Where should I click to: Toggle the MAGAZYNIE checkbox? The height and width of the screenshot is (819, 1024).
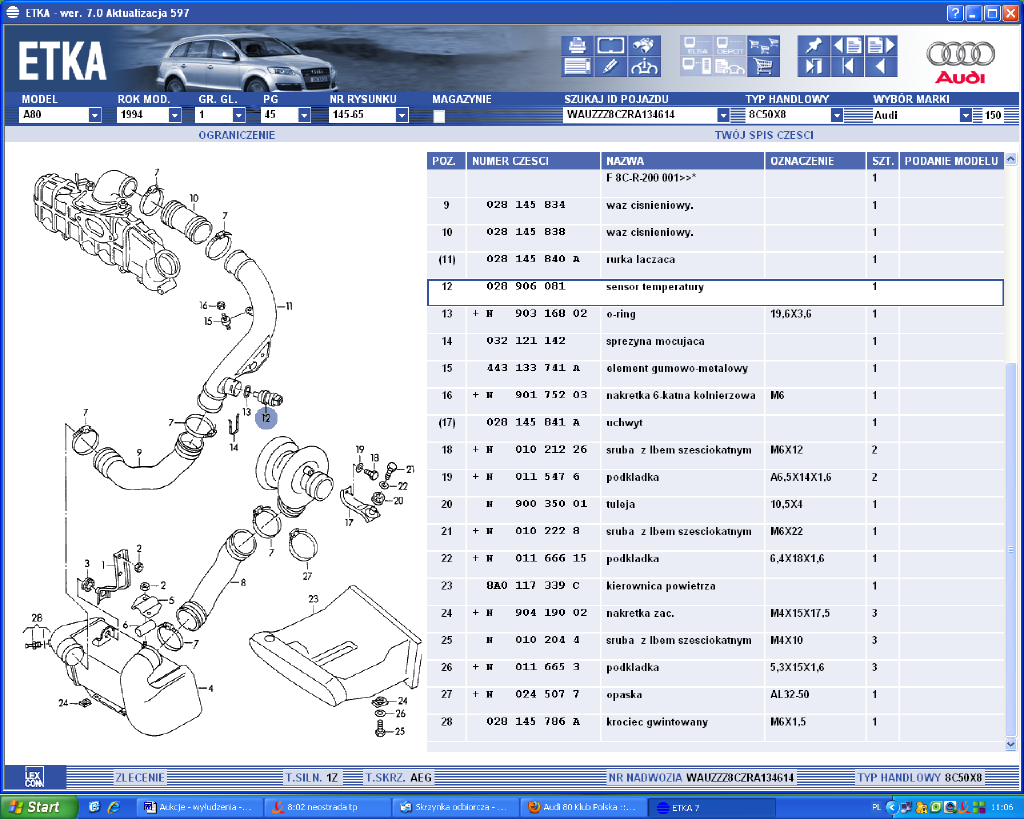tap(440, 116)
